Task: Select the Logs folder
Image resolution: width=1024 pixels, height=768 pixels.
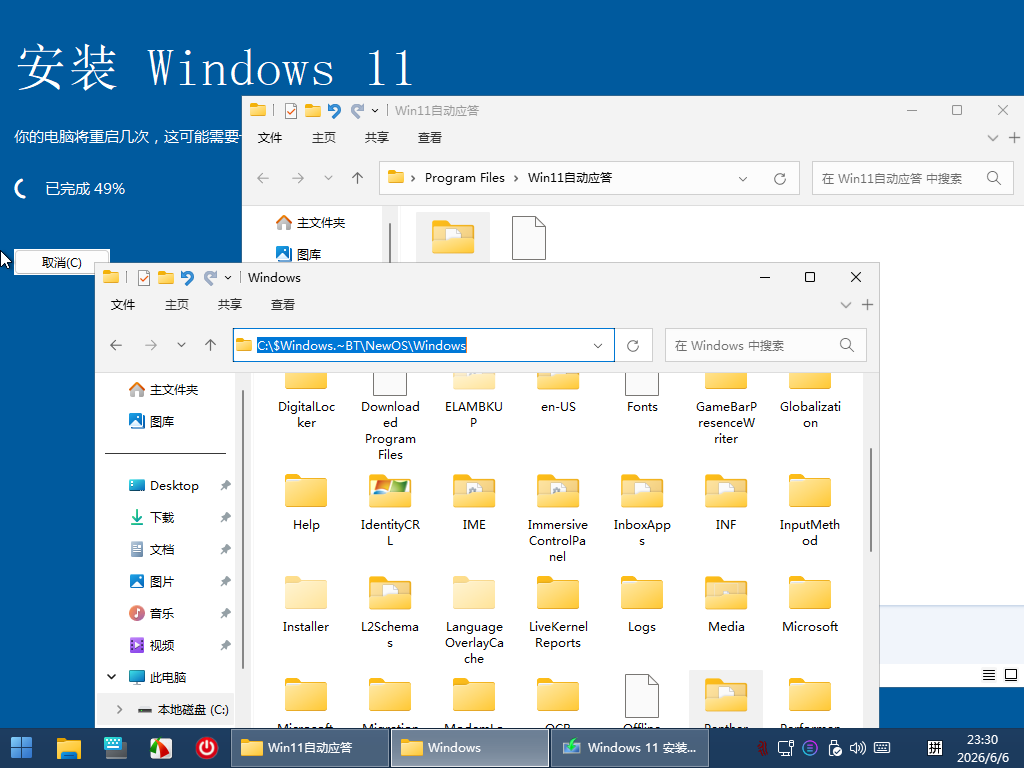Action: pos(642,605)
